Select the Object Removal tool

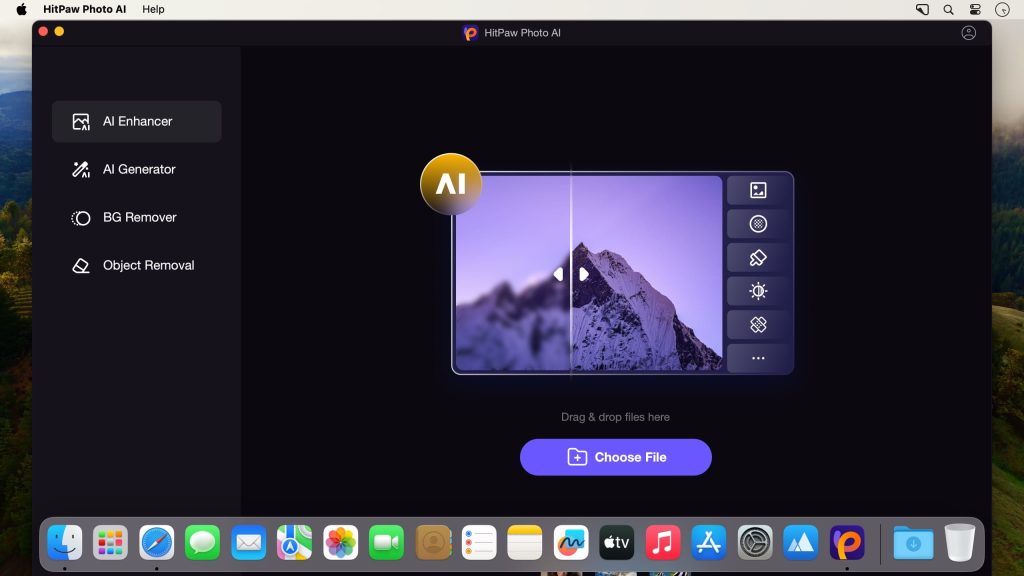click(x=136, y=265)
